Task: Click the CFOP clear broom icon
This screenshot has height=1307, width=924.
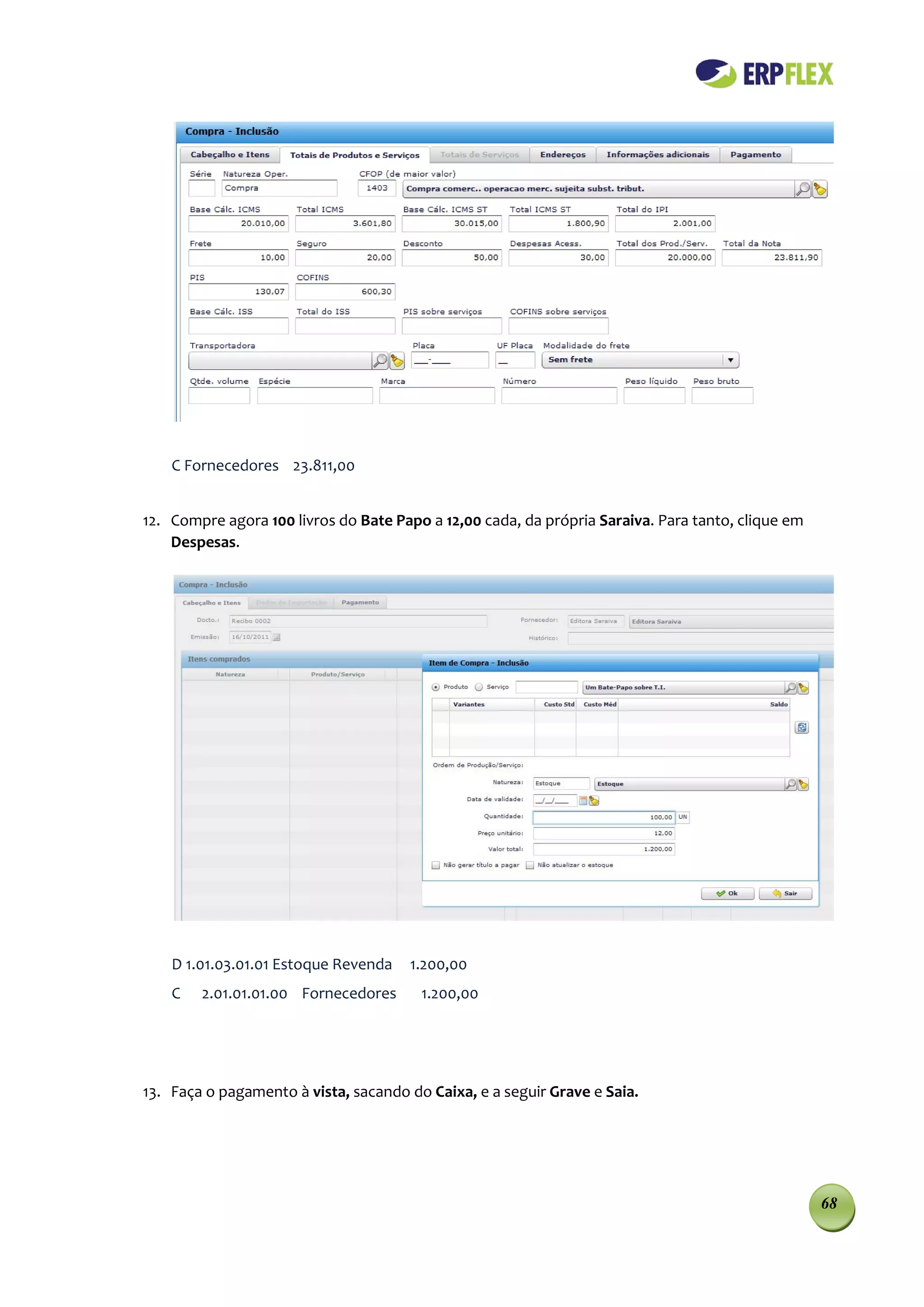Action: click(x=820, y=189)
